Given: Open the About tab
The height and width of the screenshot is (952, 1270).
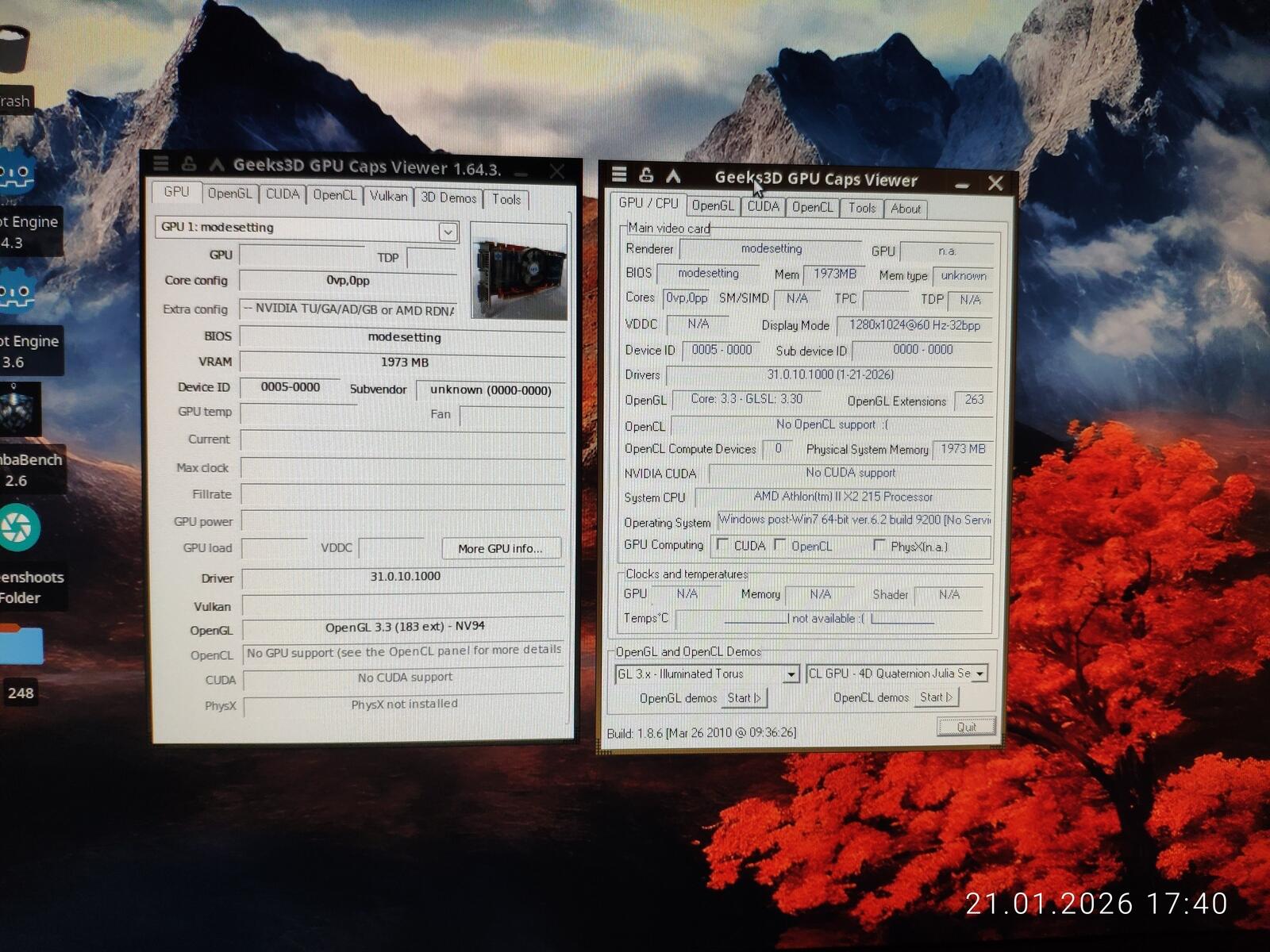Looking at the screenshot, I should click(x=906, y=209).
